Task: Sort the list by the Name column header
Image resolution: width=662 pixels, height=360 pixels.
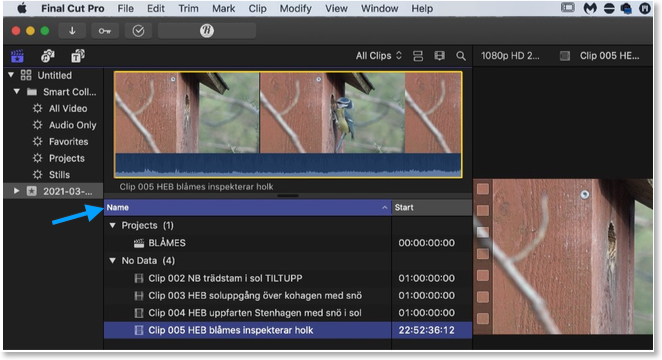Action: click(x=247, y=207)
